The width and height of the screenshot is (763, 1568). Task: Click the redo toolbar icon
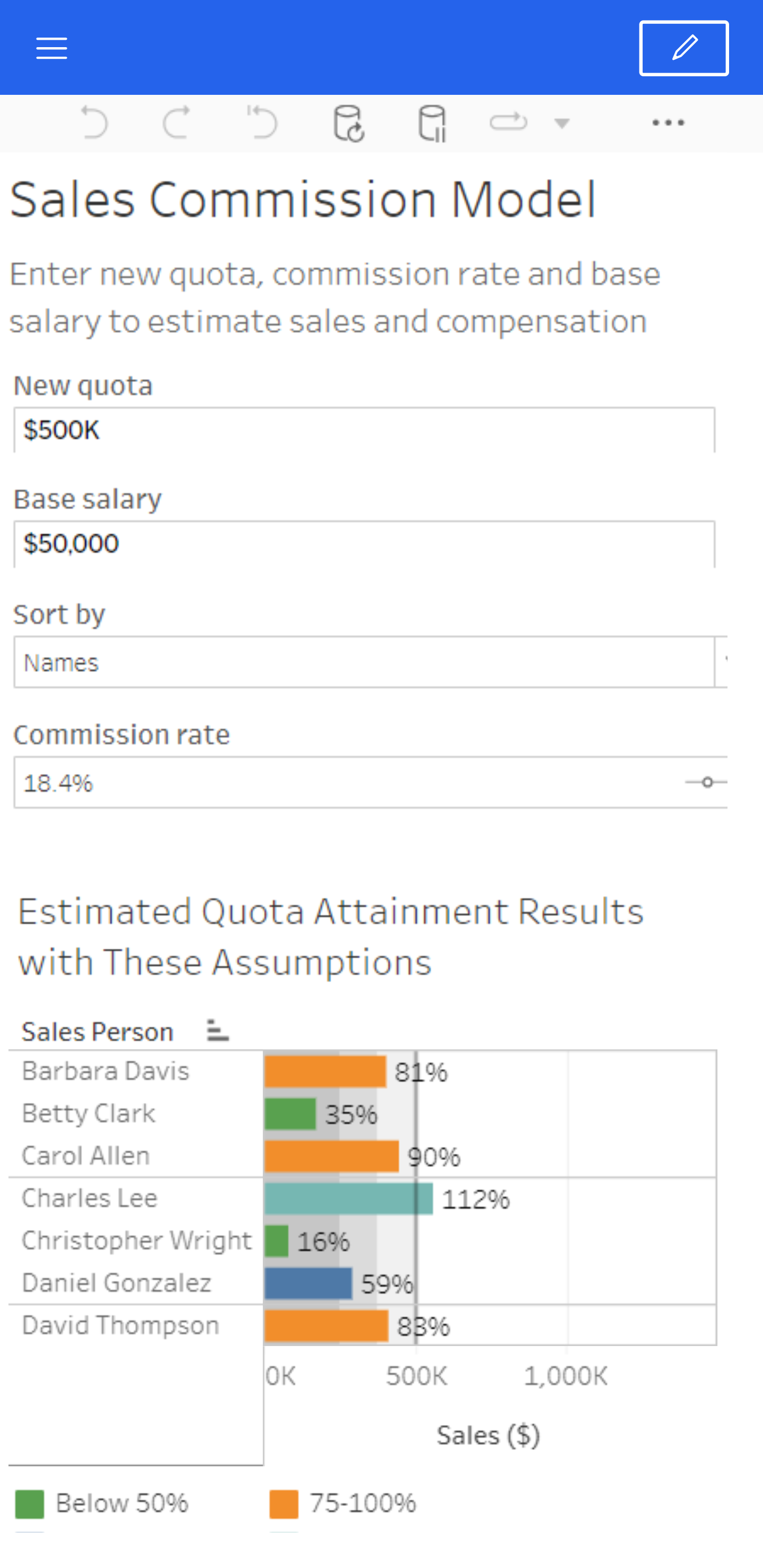(x=177, y=122)
